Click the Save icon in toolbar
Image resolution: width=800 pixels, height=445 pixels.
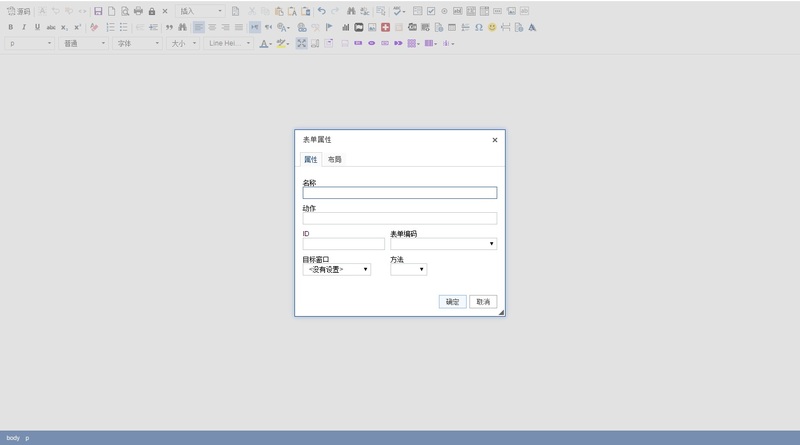pyautogui.click(x=98, y=11)
